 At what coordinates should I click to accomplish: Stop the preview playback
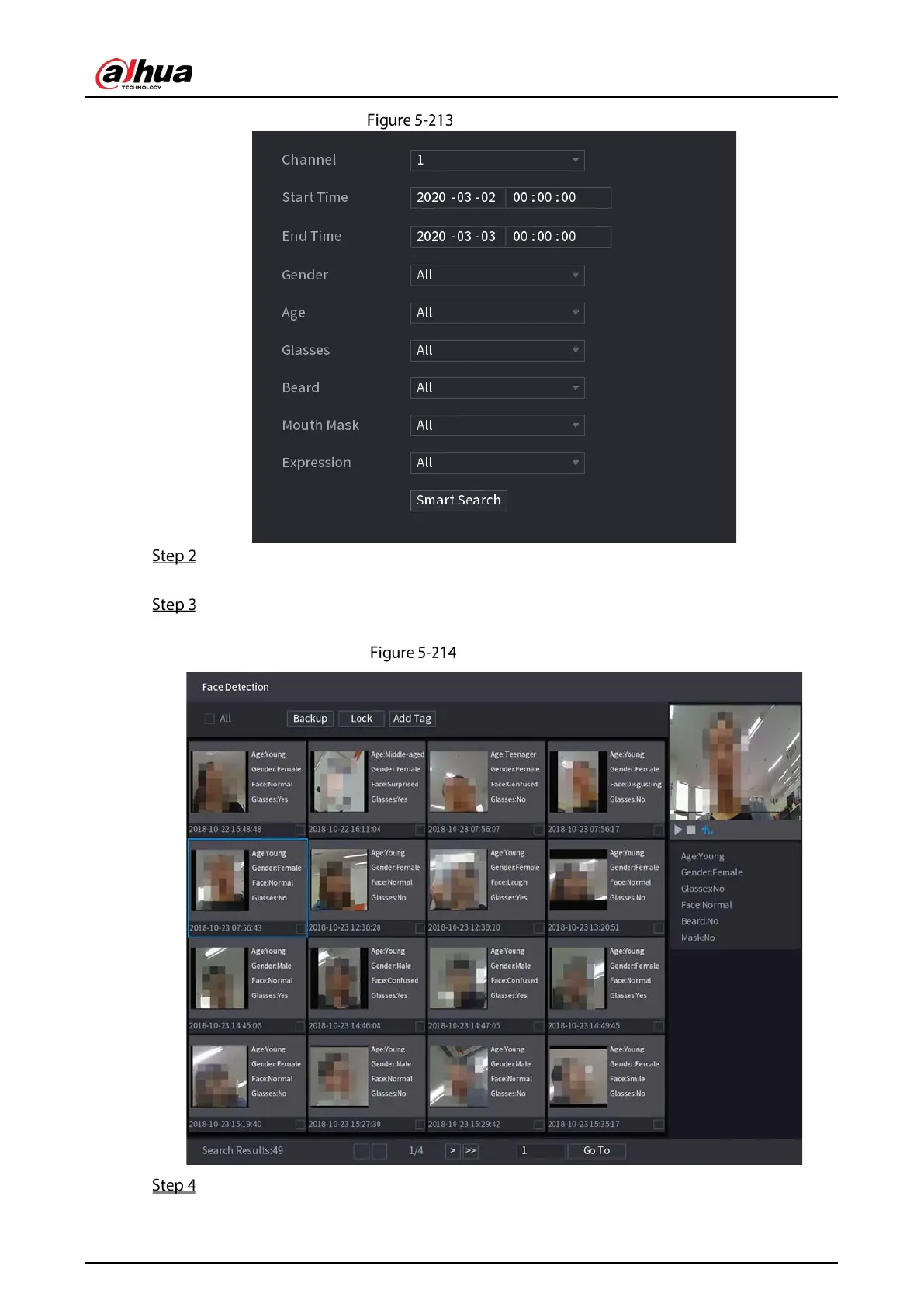[691, 830]
